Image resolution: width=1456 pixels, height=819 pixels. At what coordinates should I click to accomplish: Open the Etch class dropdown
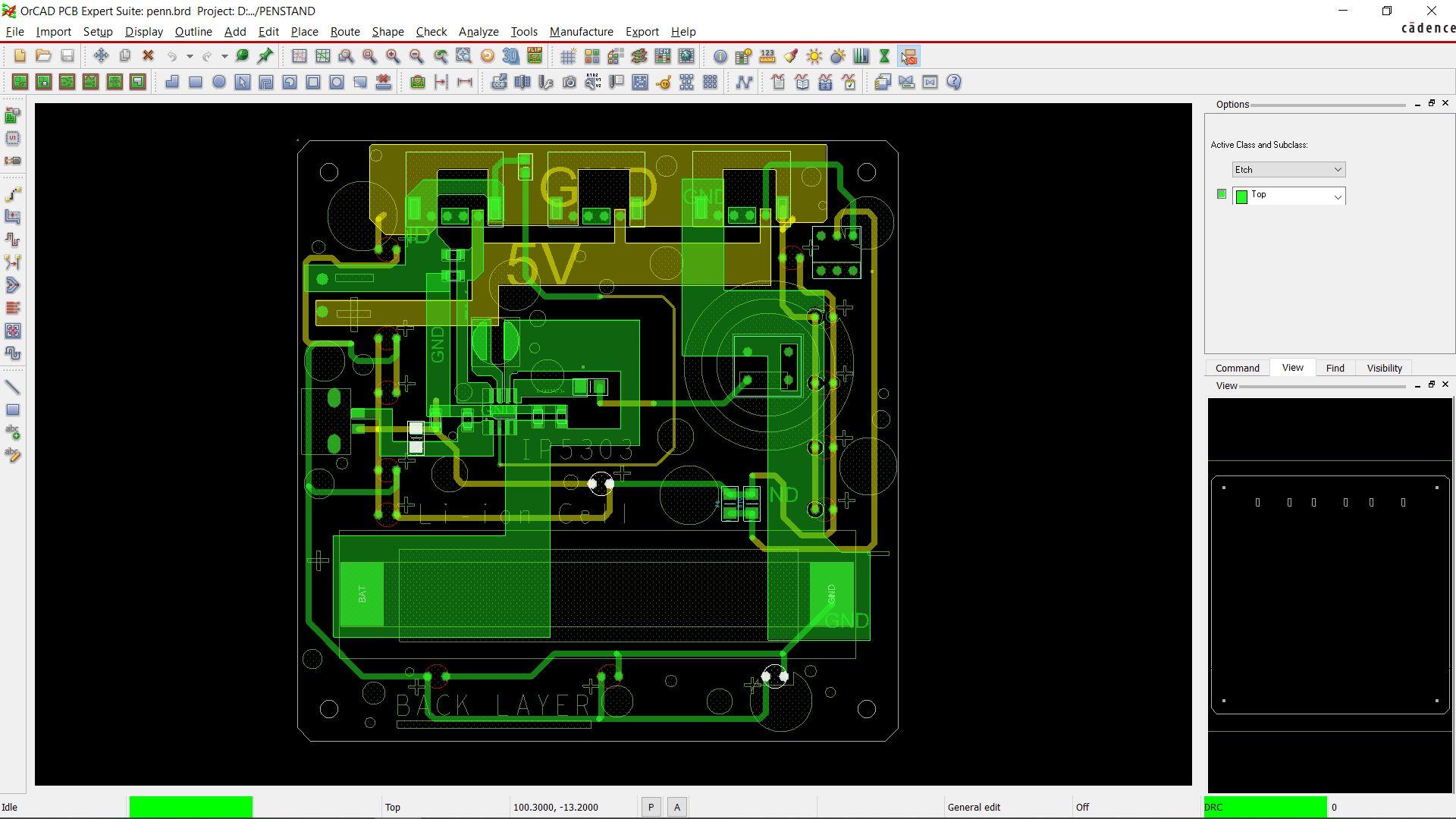pos(1288,170)
